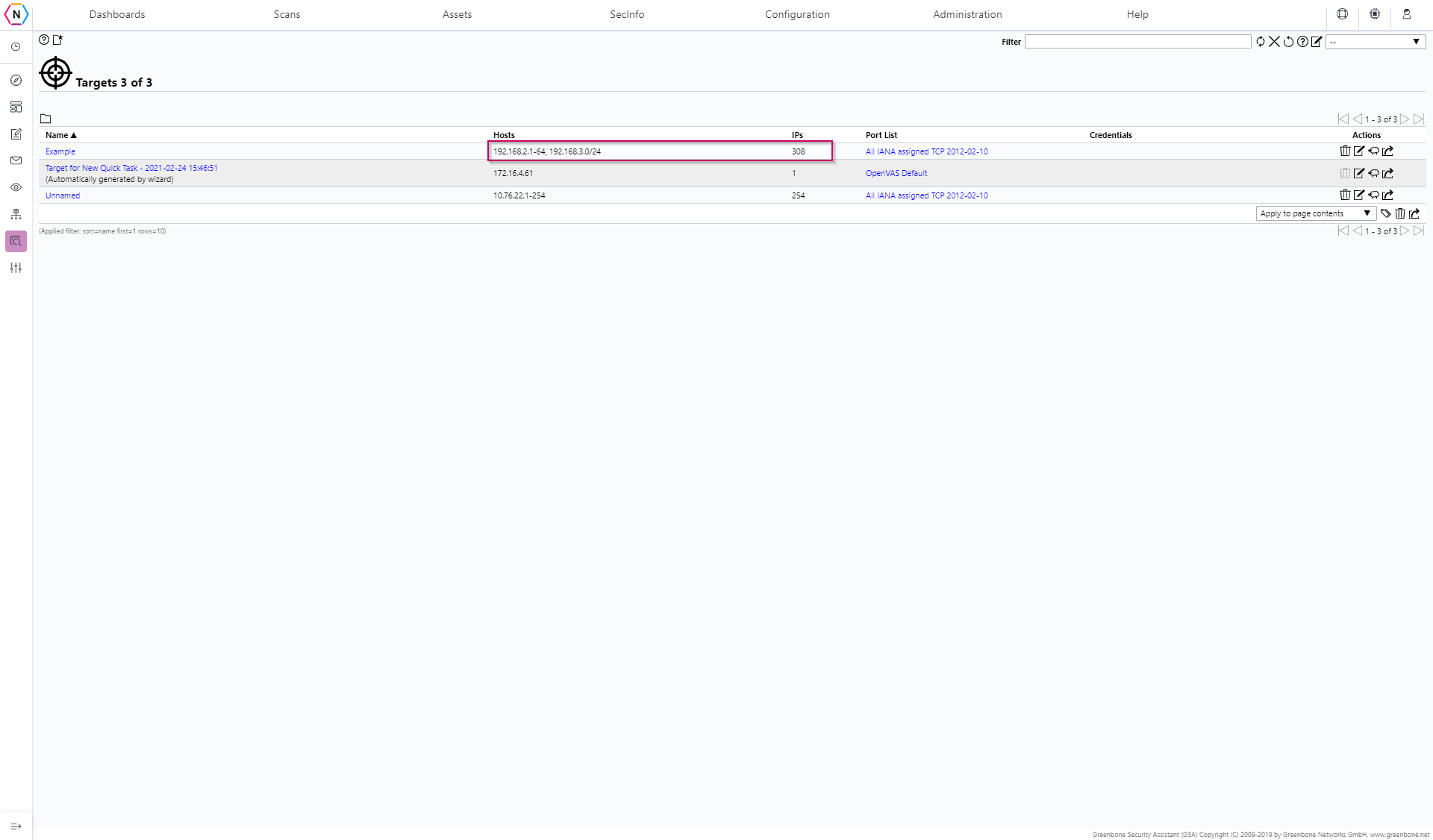Screen dimensions: 1433x840
Task: Open the Configuration menu
Action: [797, 14]
